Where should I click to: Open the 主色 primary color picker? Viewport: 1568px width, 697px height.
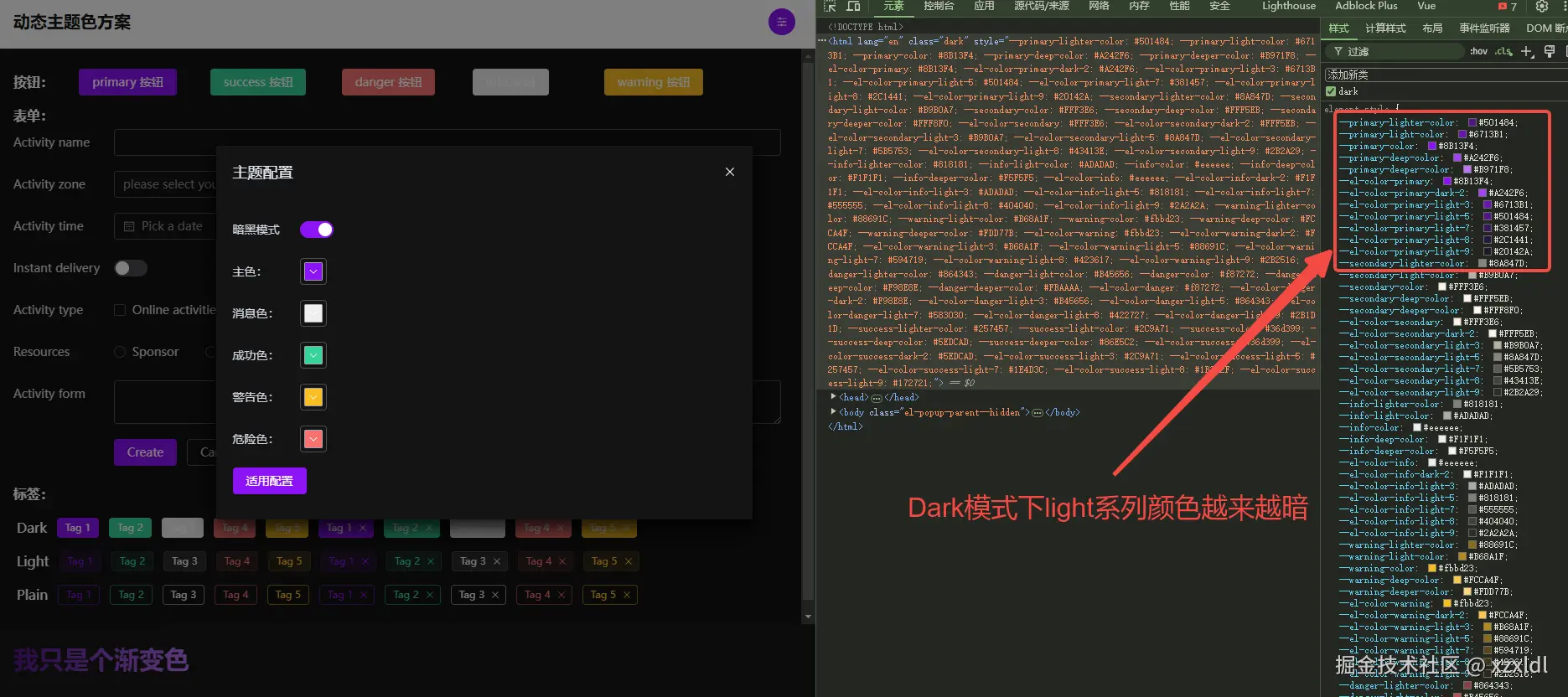pyautogui.click(x=313, y=271)
